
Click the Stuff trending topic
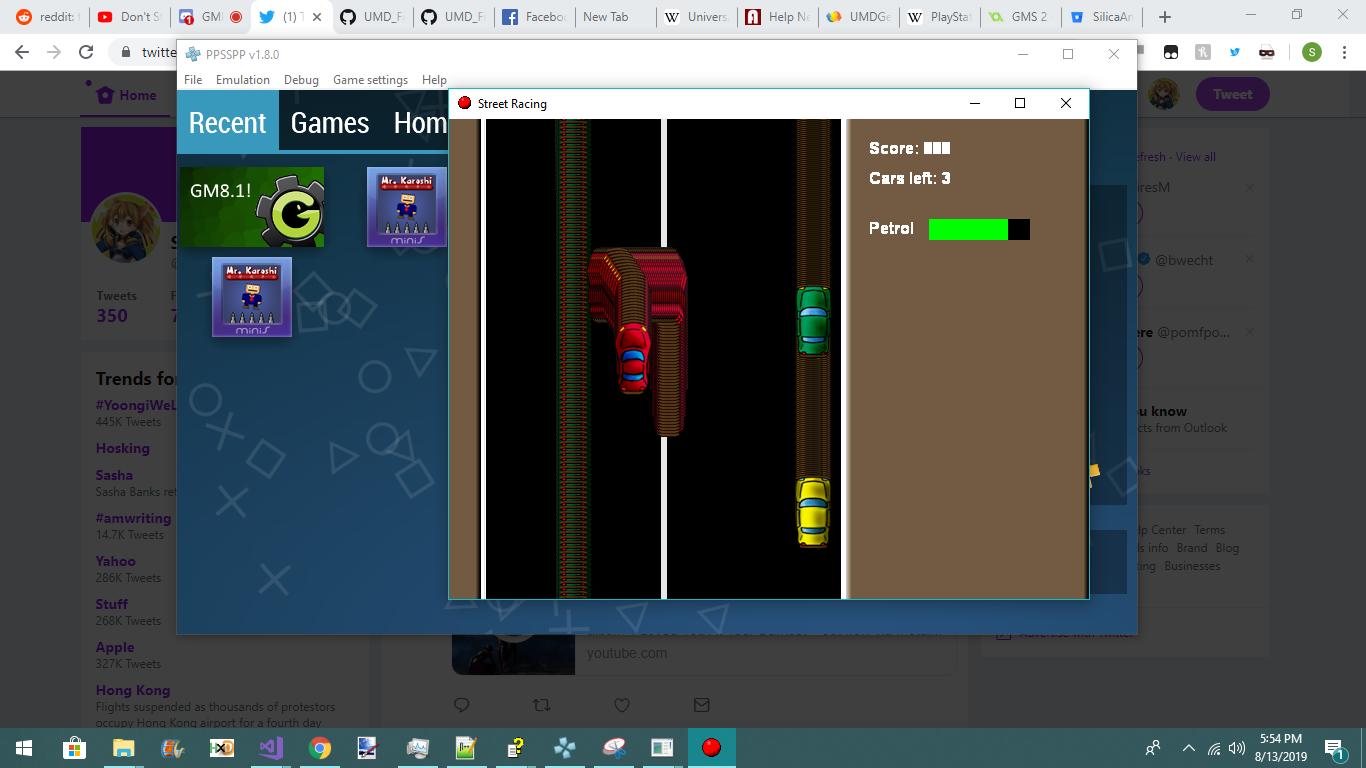point(112,604)
